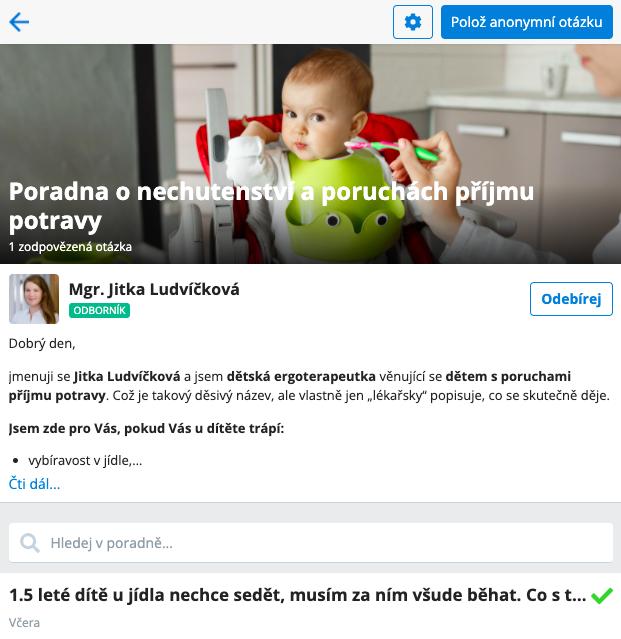Viewport: 621px width, 639px height.
Task: Click the Poradna o nechutenství title
Action: (x=271, y=207)
